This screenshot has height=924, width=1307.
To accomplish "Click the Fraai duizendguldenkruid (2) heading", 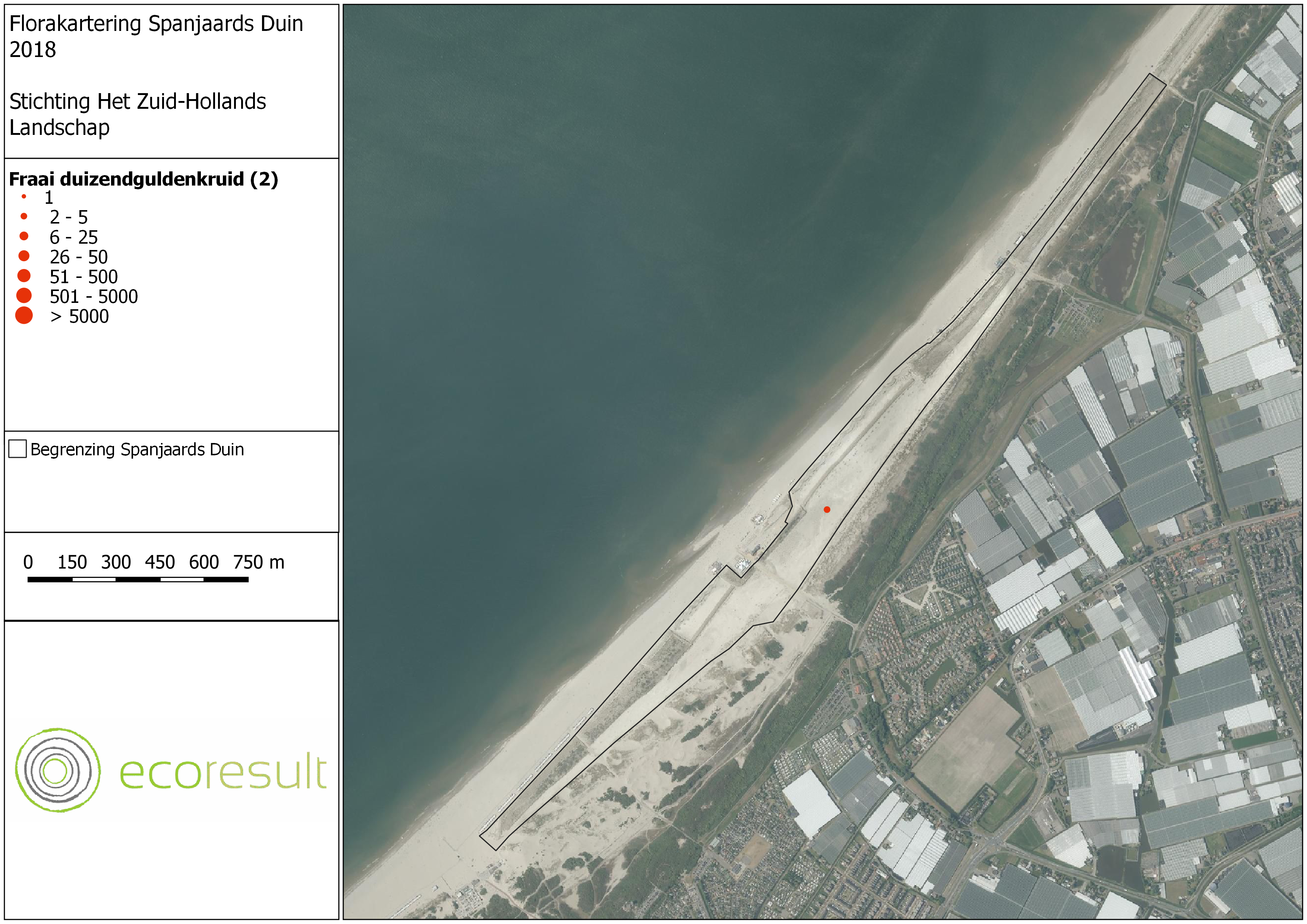I will point(143,179).
